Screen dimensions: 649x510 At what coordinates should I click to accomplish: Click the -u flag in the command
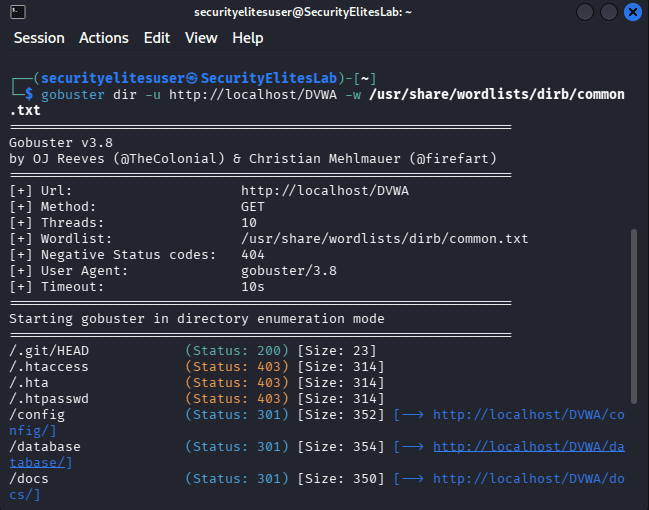coord(153,94)
